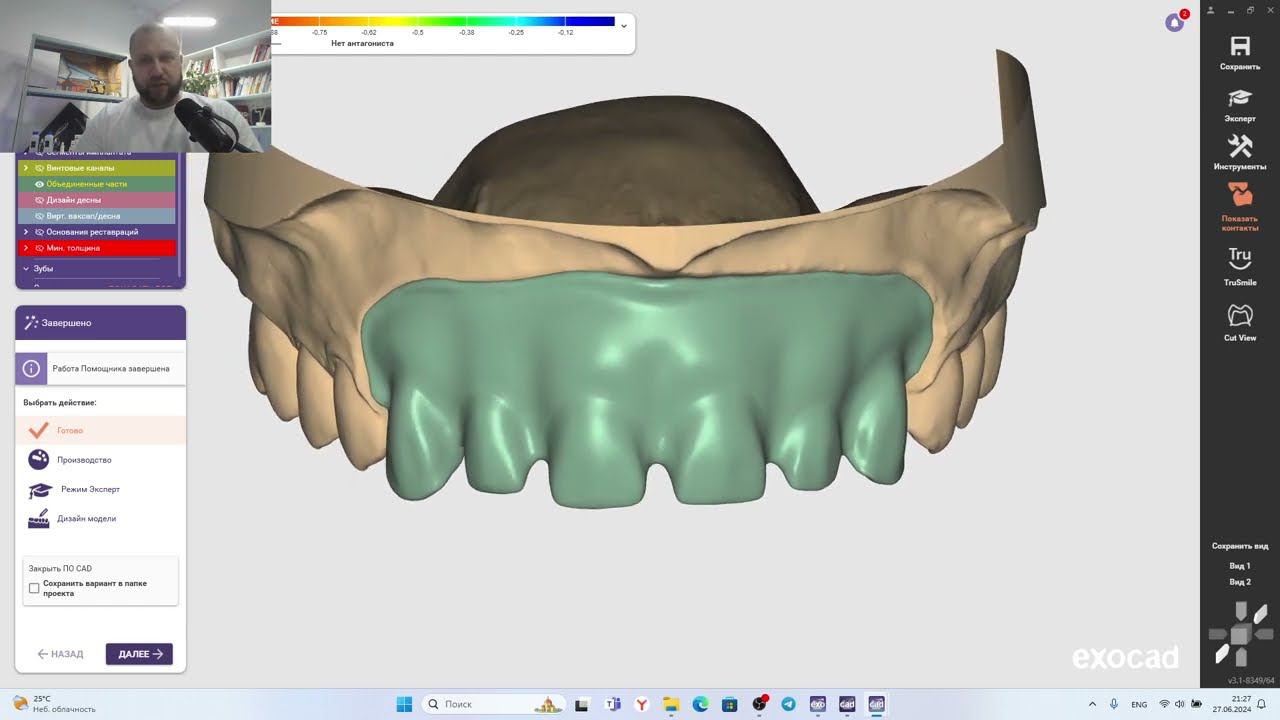Launch the TruSmile rendering view
Screen dimensions: 1280x720
point(1240,267)
